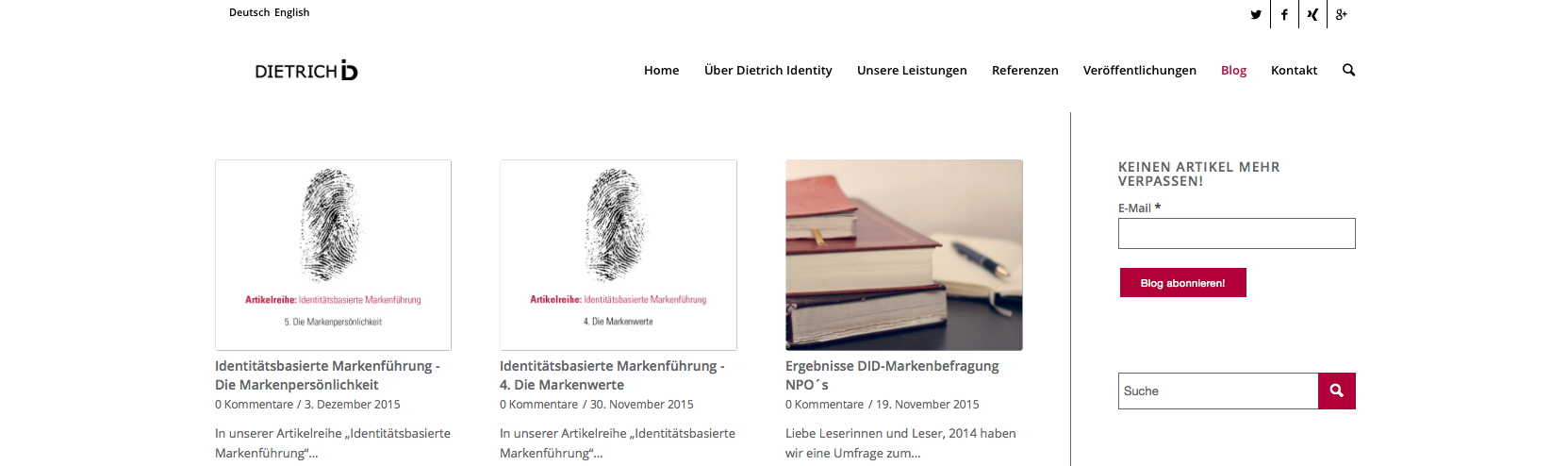Open the Unsere Leistungen menu
Screen dimensions: 1568x466
pos(912,70)
